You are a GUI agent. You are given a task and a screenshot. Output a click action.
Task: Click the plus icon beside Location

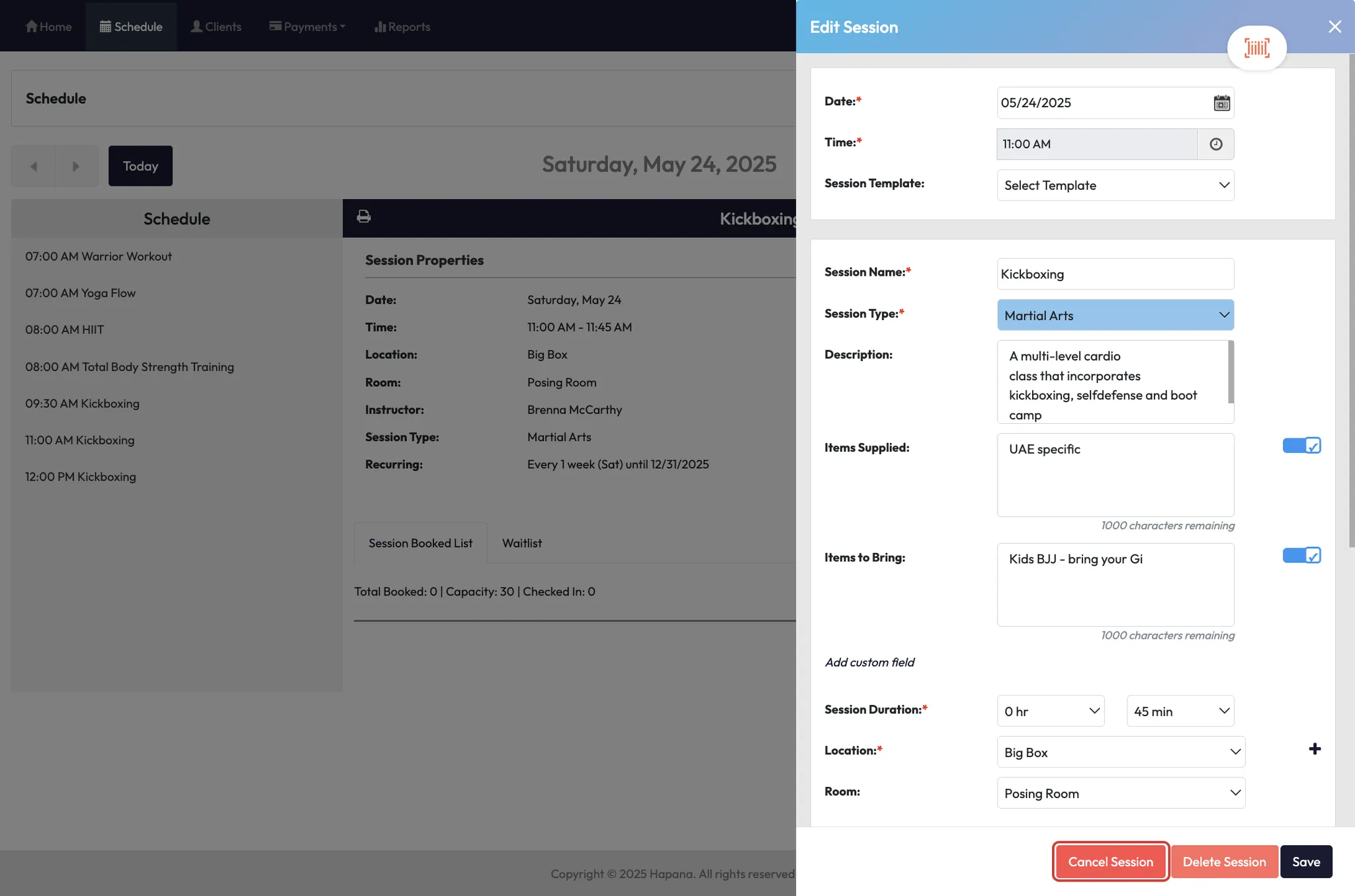pyautogui.click(x=1315, y=749)
